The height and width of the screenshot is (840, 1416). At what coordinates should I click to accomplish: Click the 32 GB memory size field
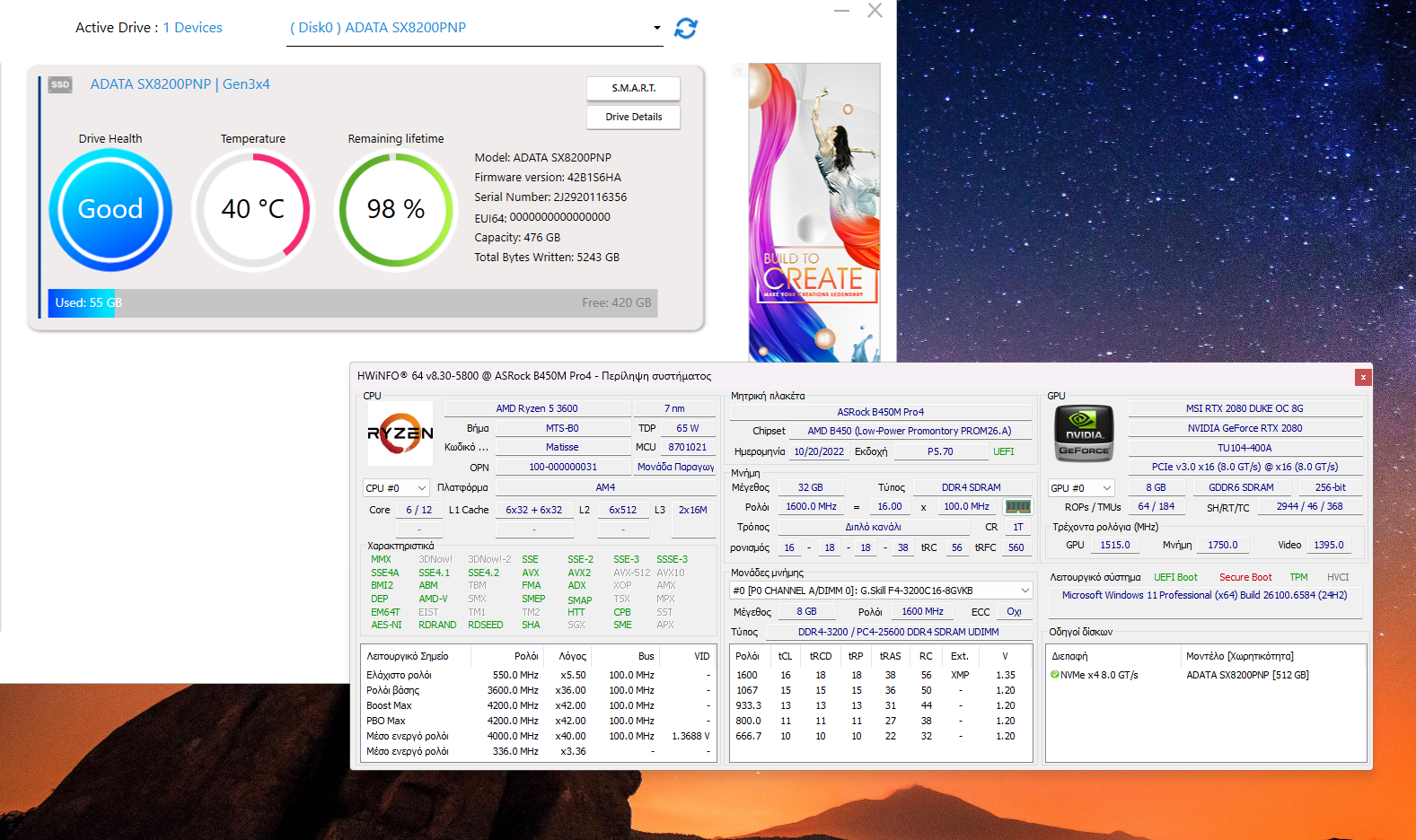coord(810,487)
